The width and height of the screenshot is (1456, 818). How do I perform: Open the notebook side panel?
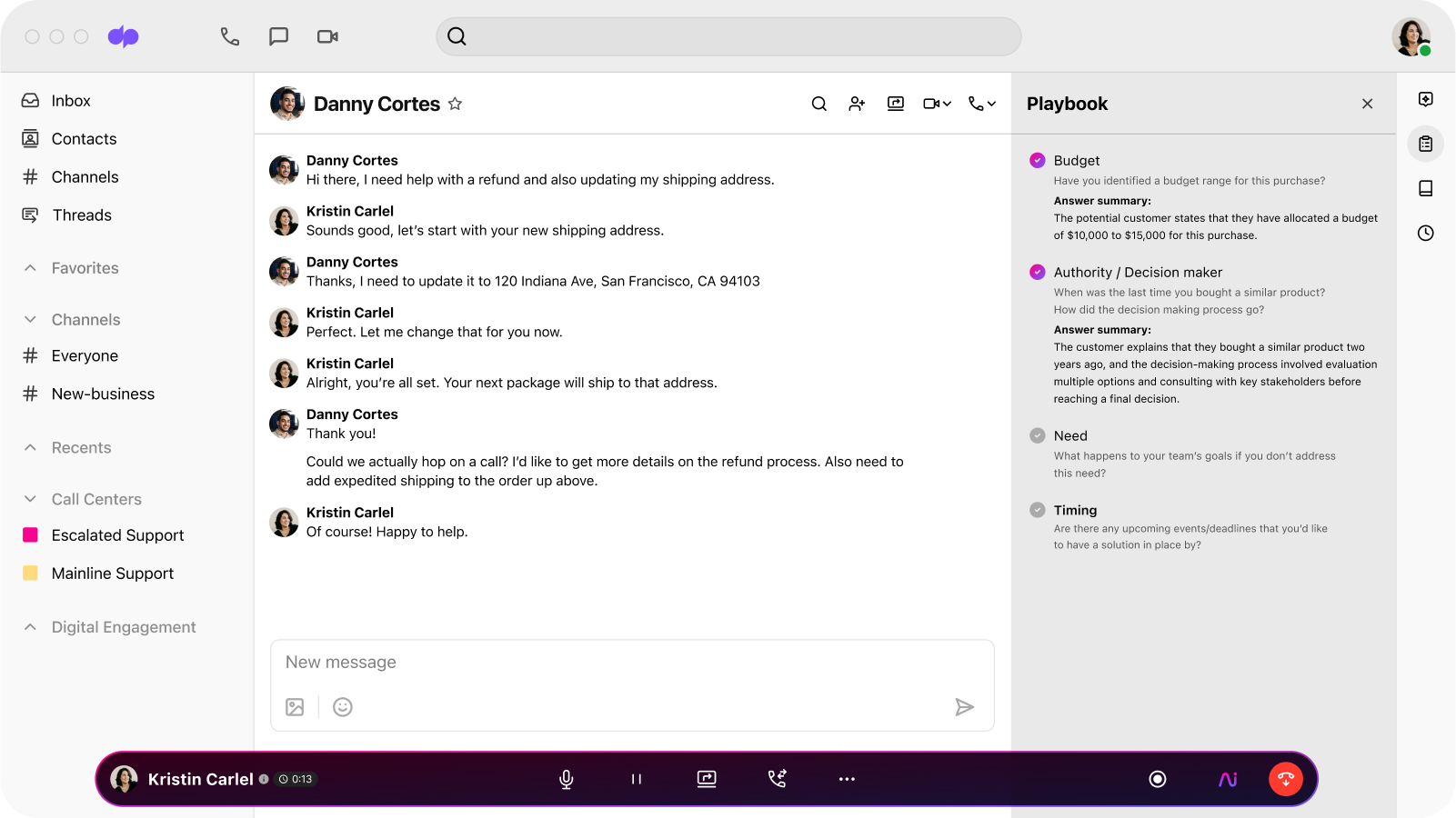(1426, 188)
